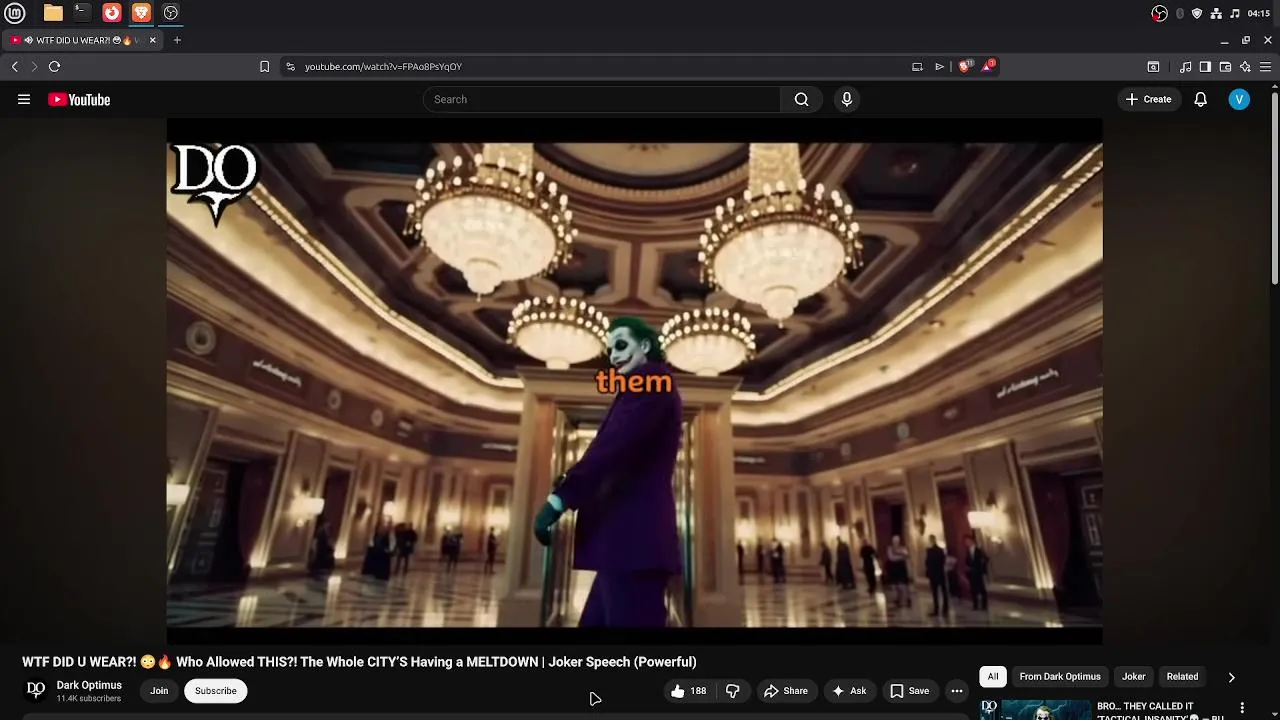1280x720 pixels.
Task: Open the 04:15 clock calendar
Action: coord(1259,13)
